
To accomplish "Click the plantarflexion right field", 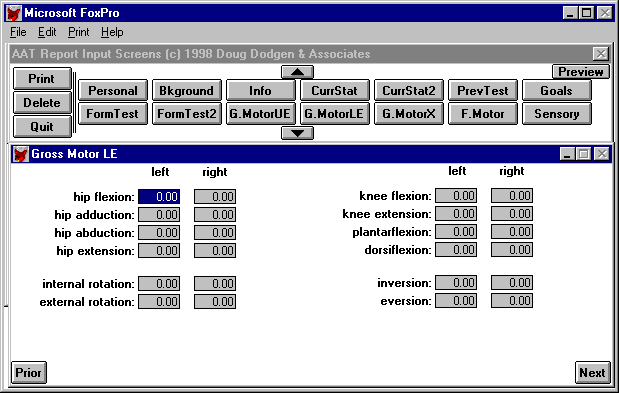I will tap(512, 232).
